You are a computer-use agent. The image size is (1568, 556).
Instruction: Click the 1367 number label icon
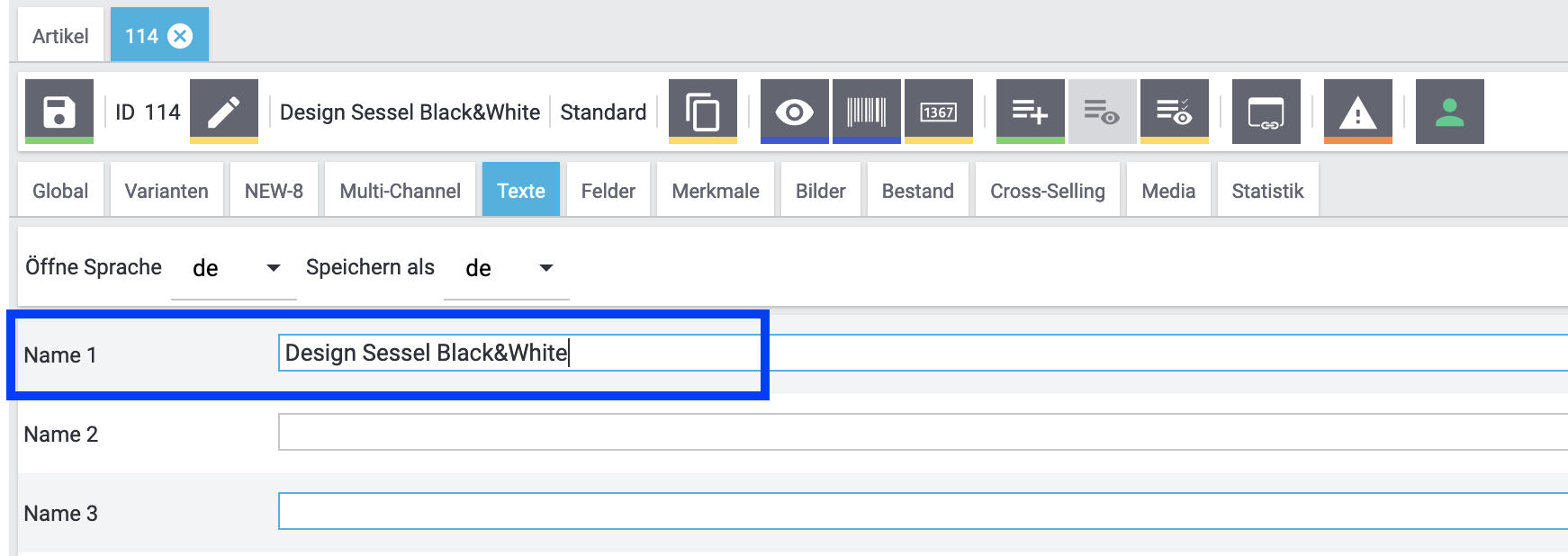click(x=939, y=112)
